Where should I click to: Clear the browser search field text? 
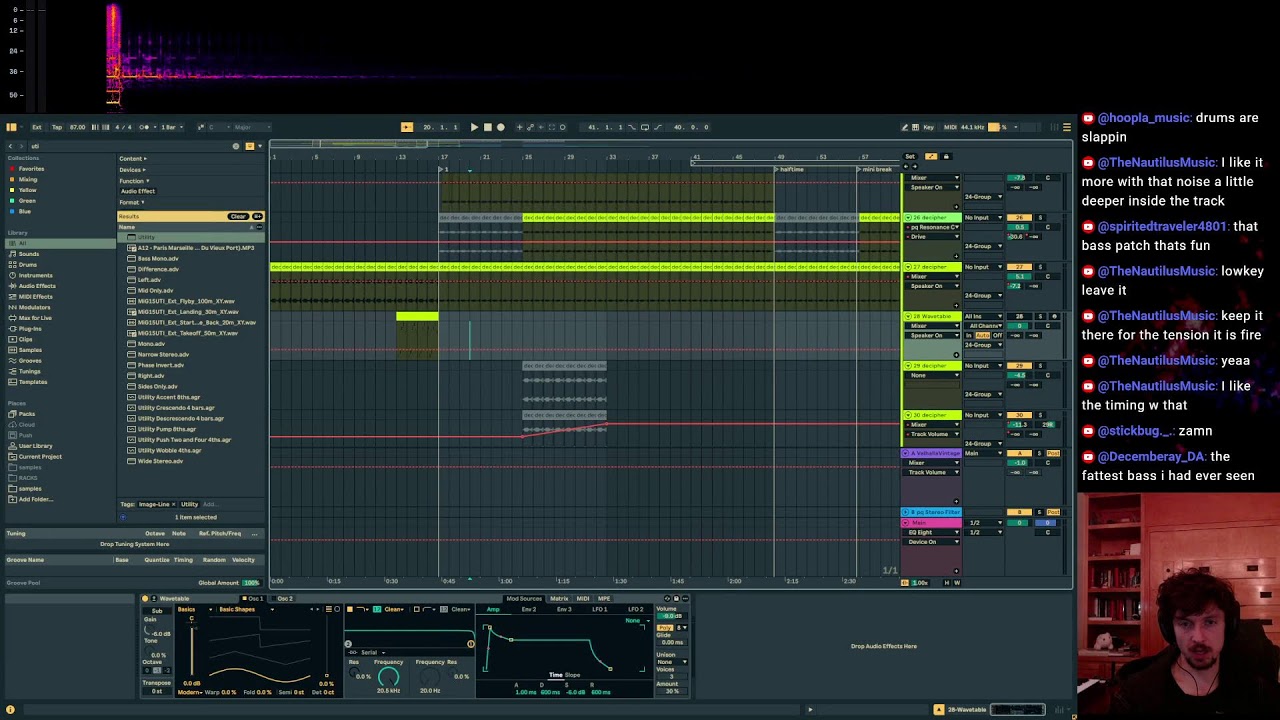click(x=236, y=146)
